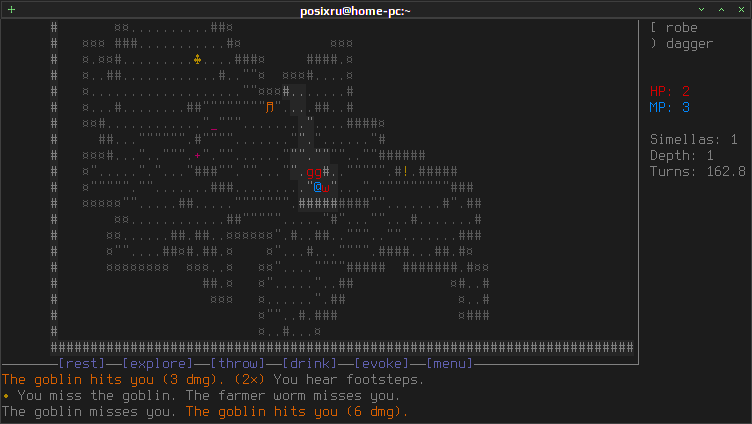
Task: Close the terminal window with X
Action: click(x=741, y=10)
